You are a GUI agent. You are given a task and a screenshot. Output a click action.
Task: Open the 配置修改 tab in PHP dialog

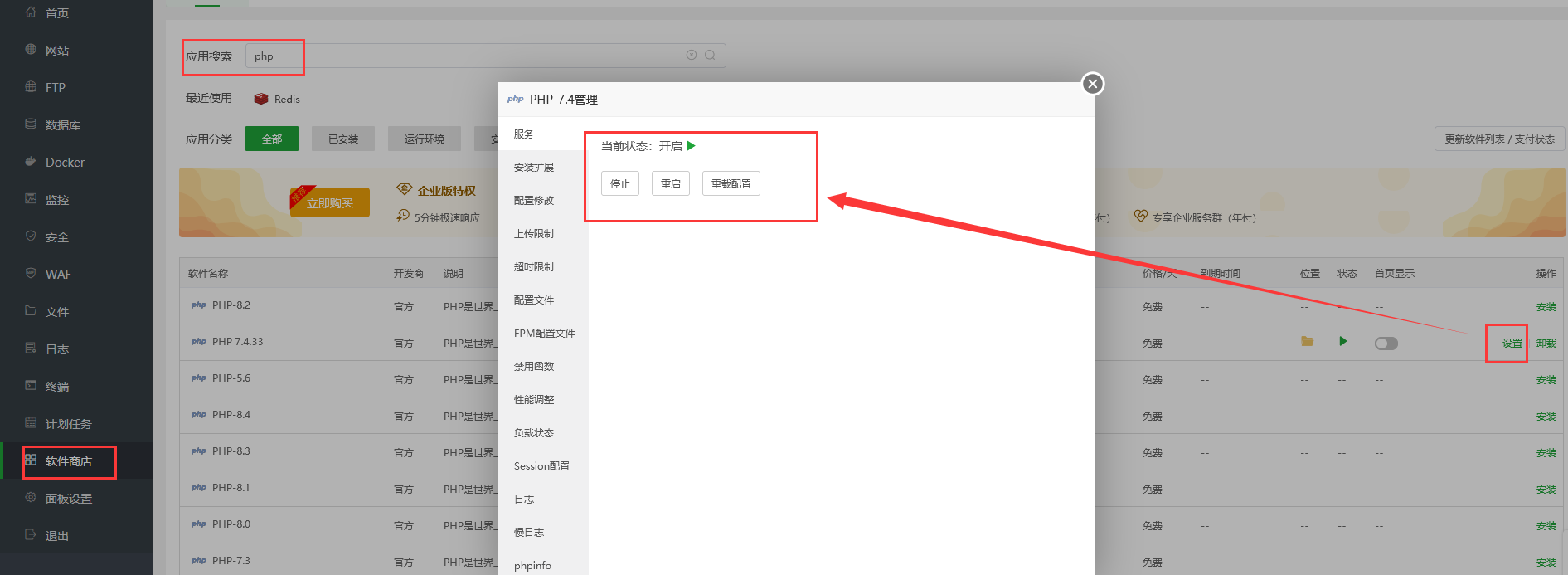tap(533, 201)
